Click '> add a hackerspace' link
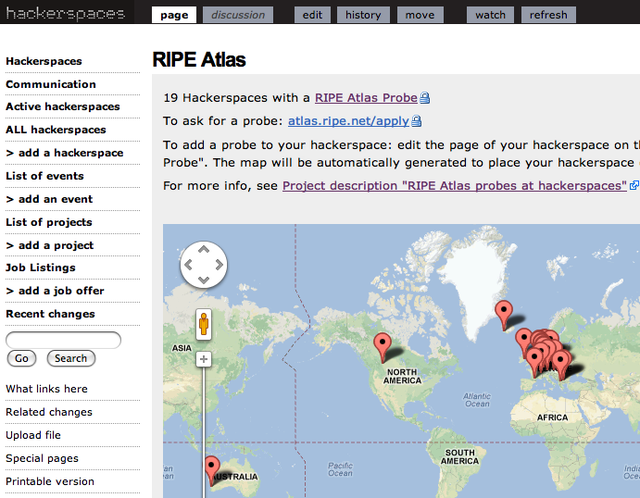Viewport: 640px width, 498px height. (64, 153)
